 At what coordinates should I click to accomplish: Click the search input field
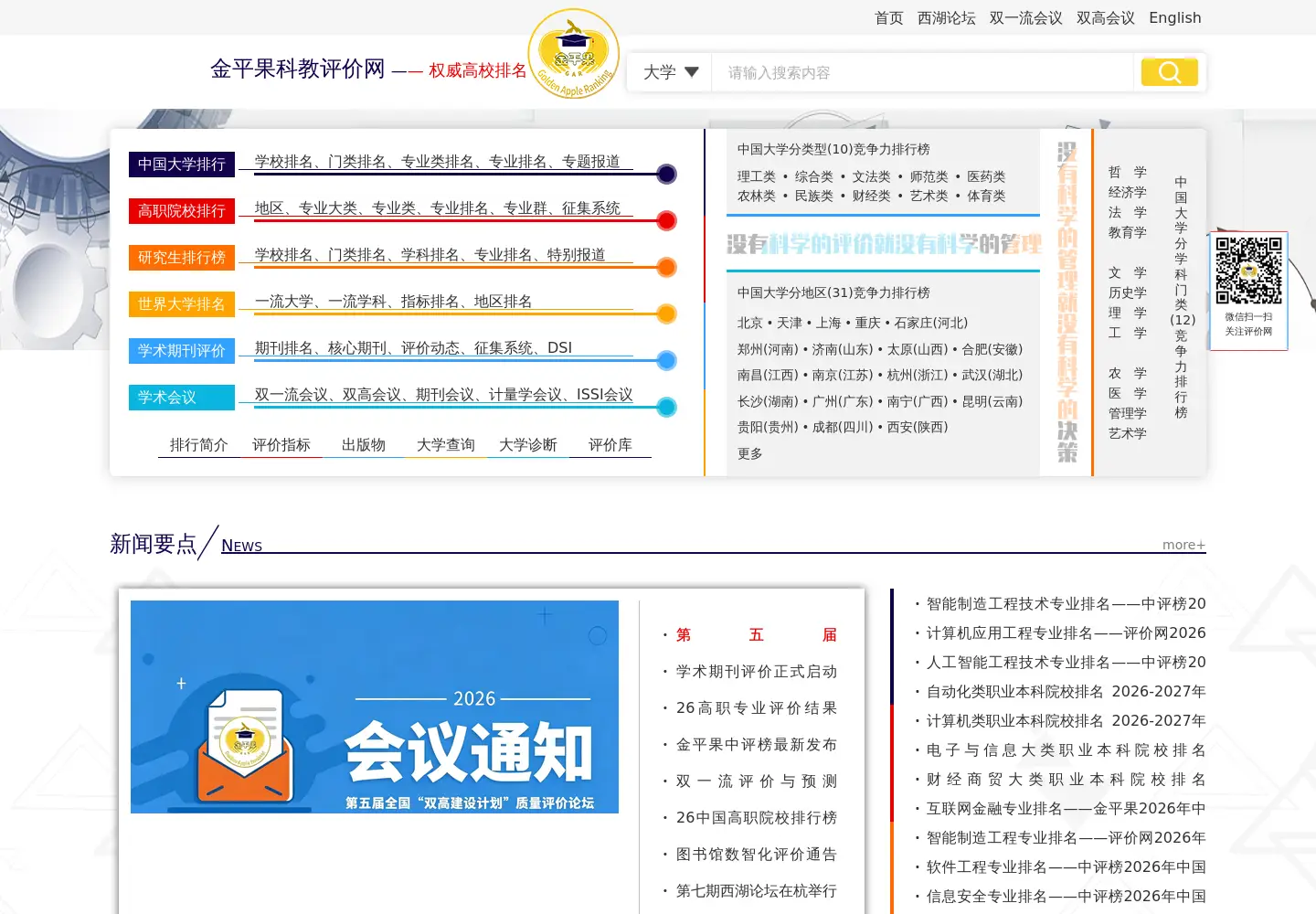click(923, 72)
